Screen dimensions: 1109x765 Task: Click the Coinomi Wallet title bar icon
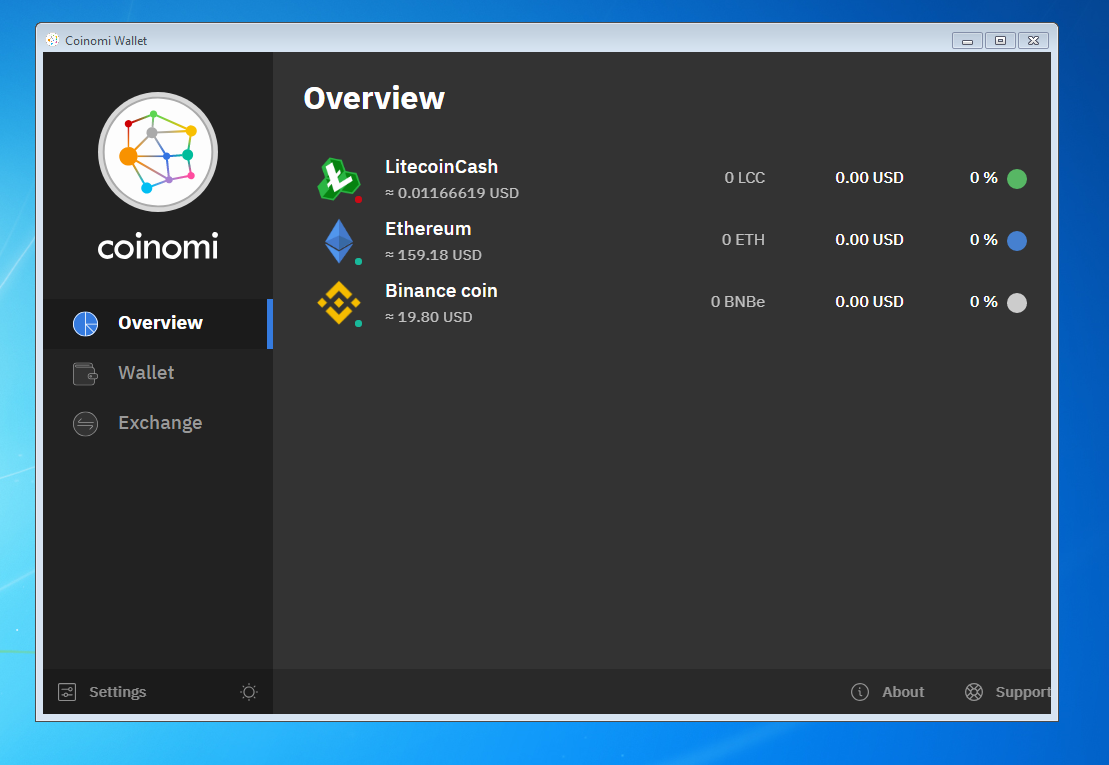pyautogui.click(x=52, y=40)
